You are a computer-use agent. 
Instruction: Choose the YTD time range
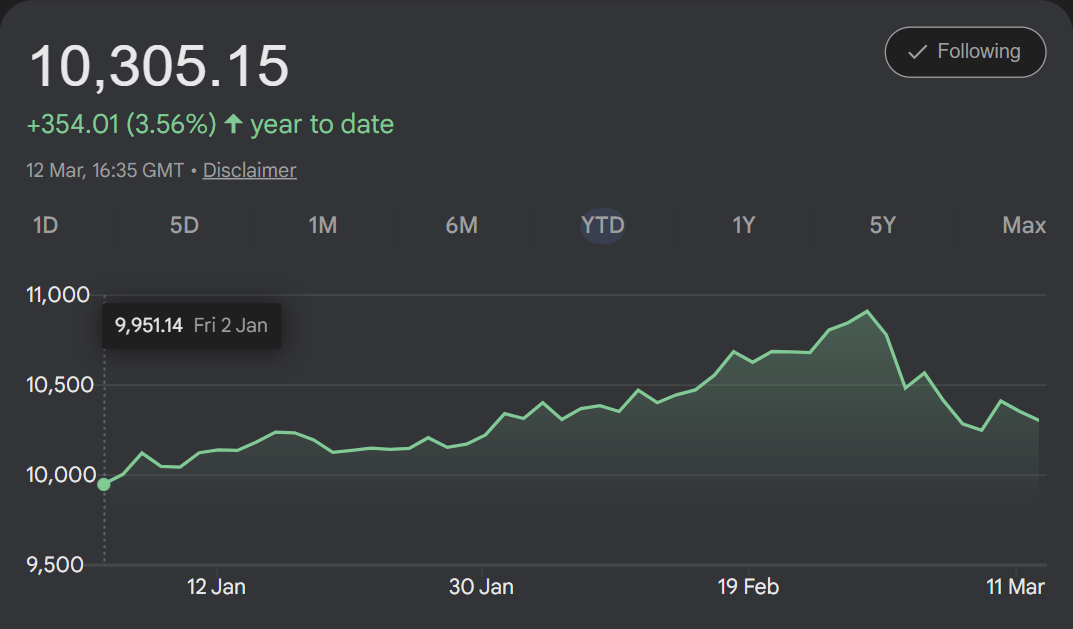(602, 225)
